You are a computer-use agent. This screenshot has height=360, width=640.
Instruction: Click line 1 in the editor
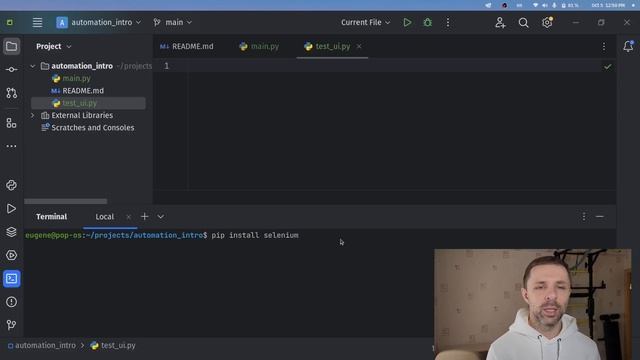384,66
